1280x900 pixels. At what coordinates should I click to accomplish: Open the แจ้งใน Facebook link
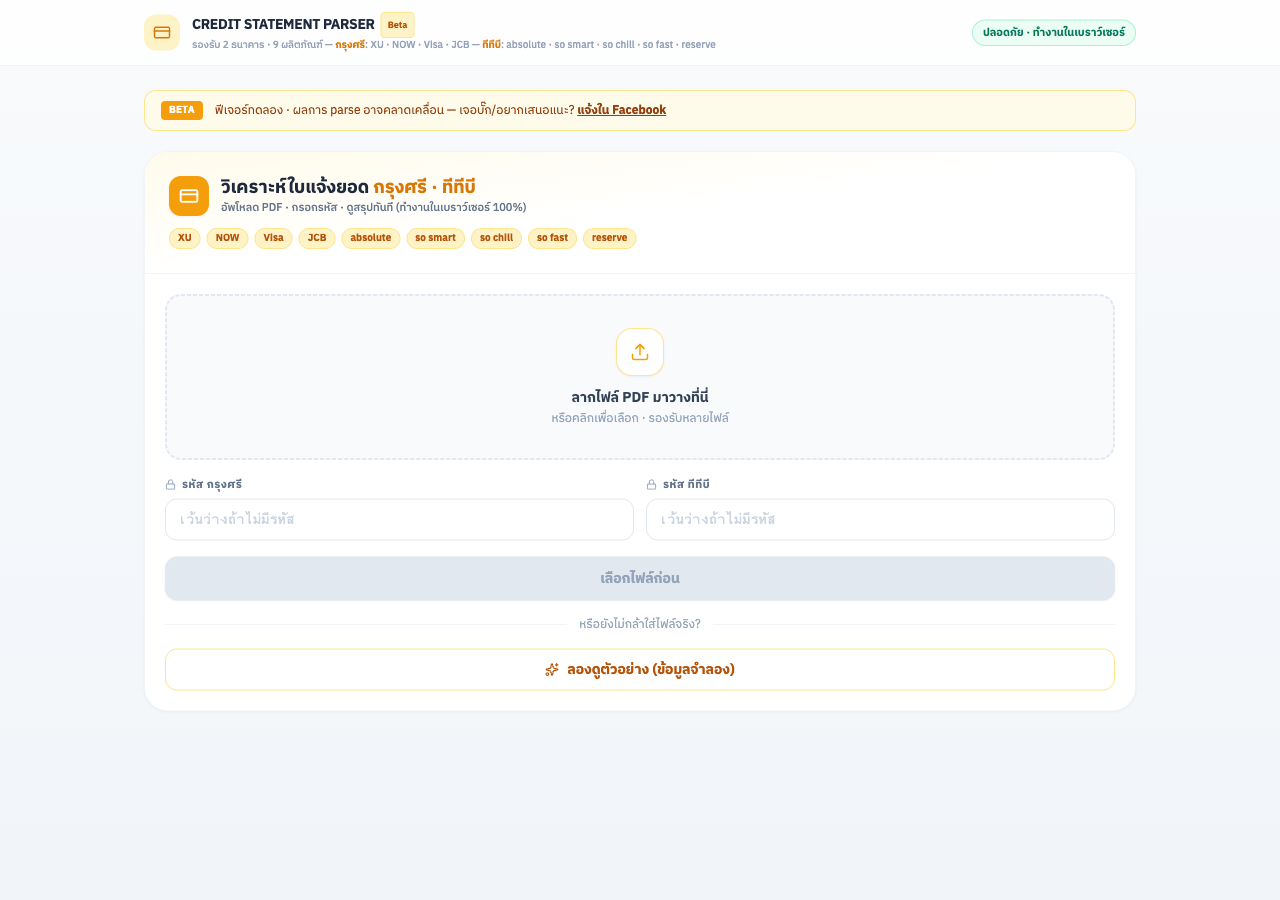click(622, 110)
